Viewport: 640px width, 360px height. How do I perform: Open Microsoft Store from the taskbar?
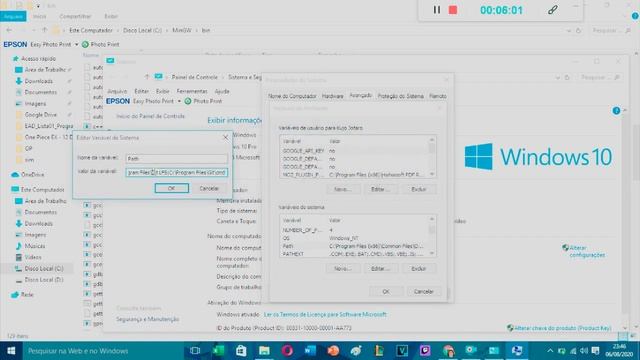241,351
